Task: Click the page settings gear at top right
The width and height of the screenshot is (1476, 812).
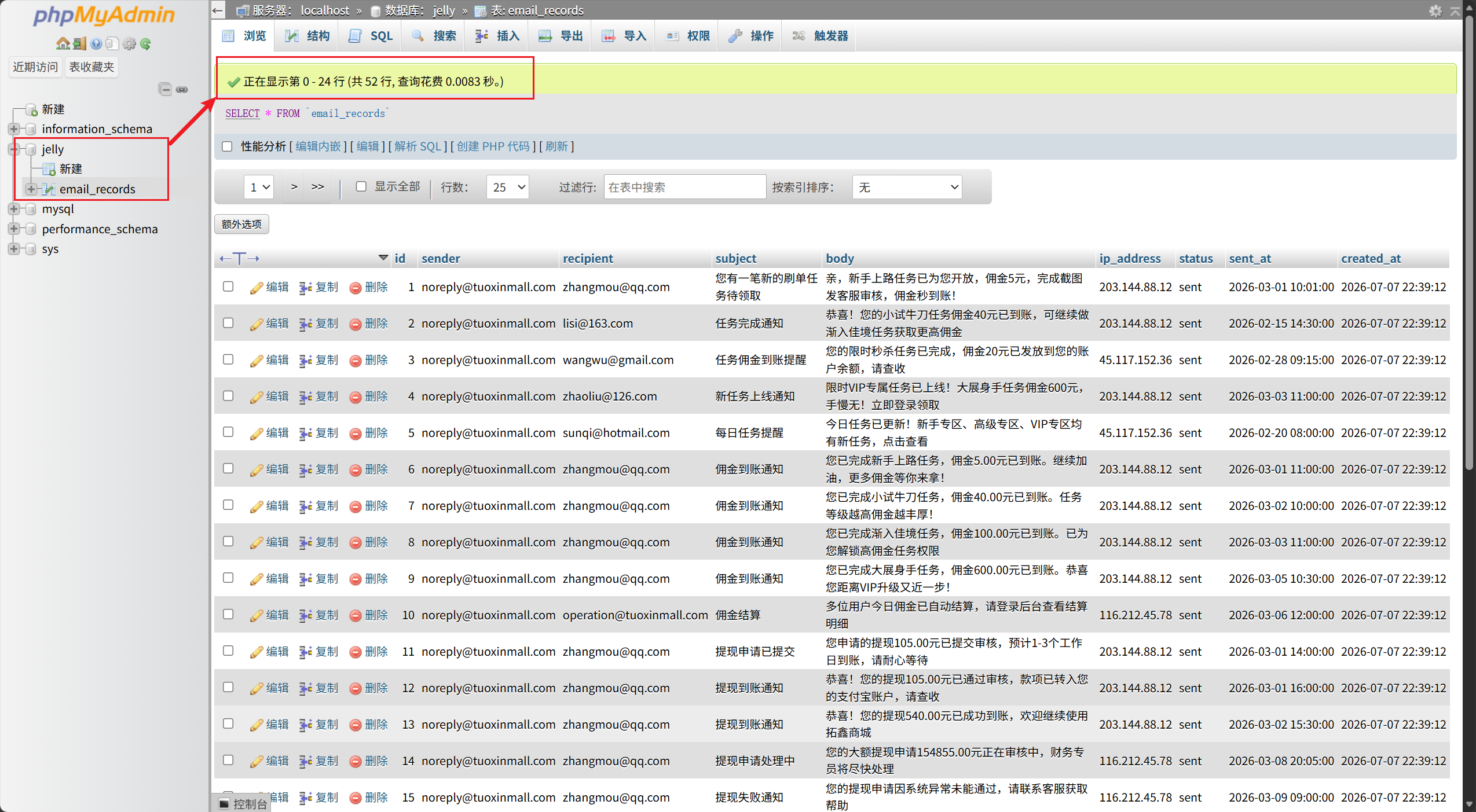Action: tap(1435, 10)
